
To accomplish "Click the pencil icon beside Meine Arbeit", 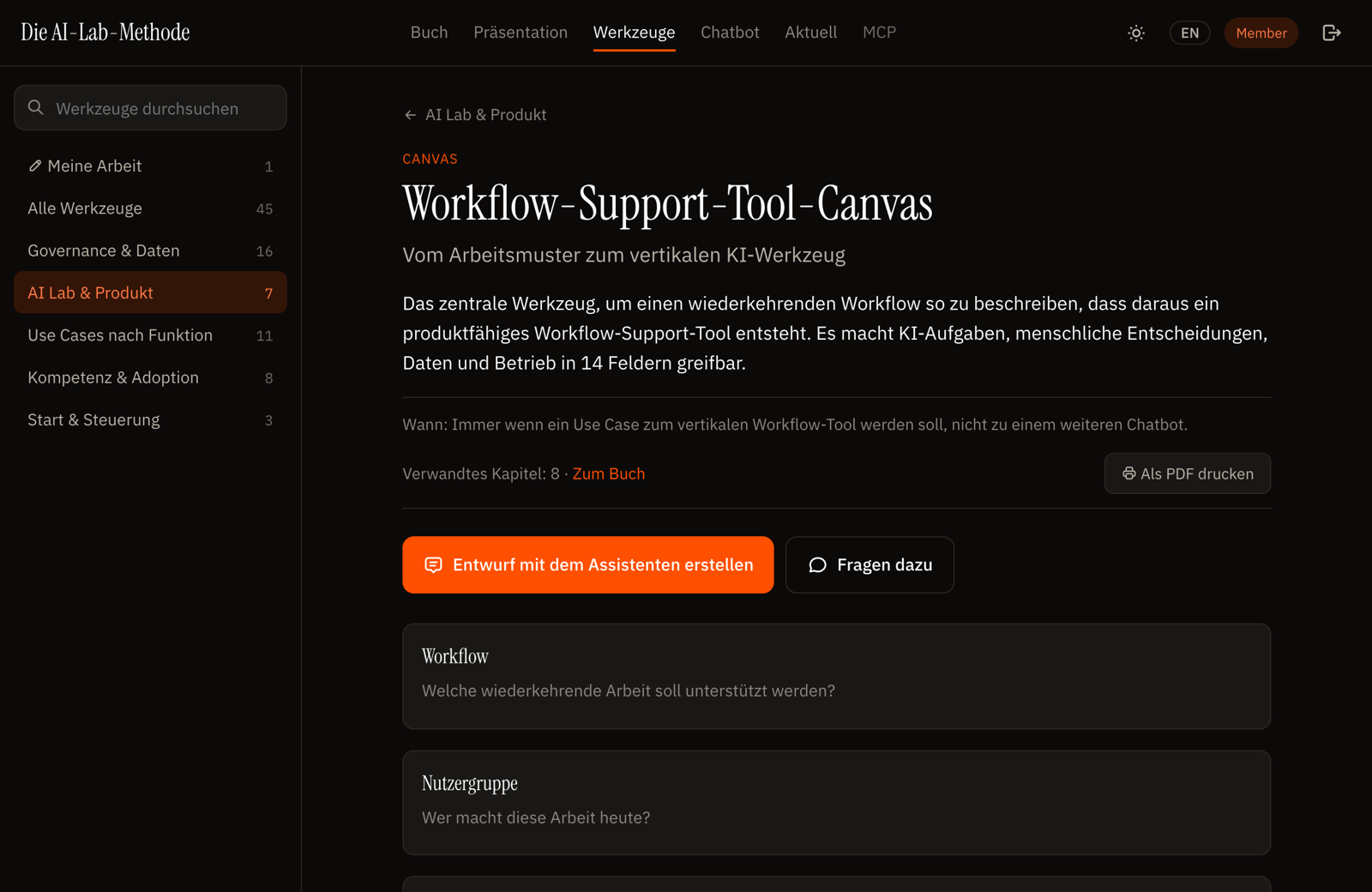I will (x=35, y=166).
